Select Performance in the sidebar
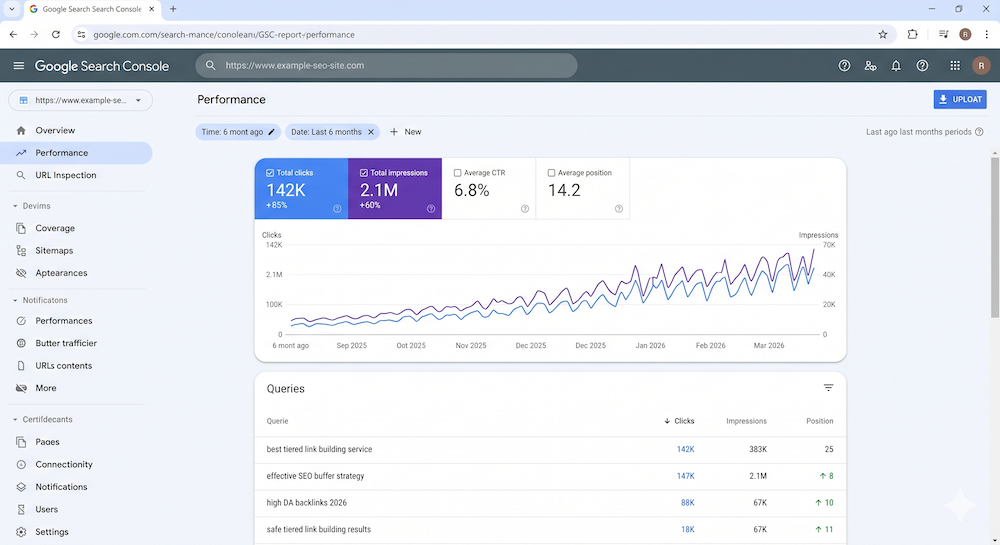 [77, 153]
